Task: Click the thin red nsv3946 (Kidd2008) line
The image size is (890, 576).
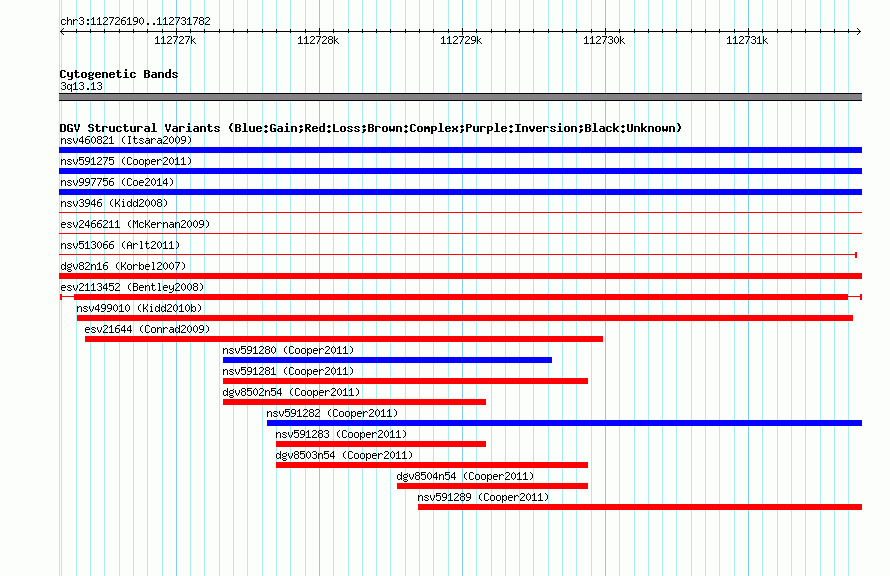Action: pos(460,213)
